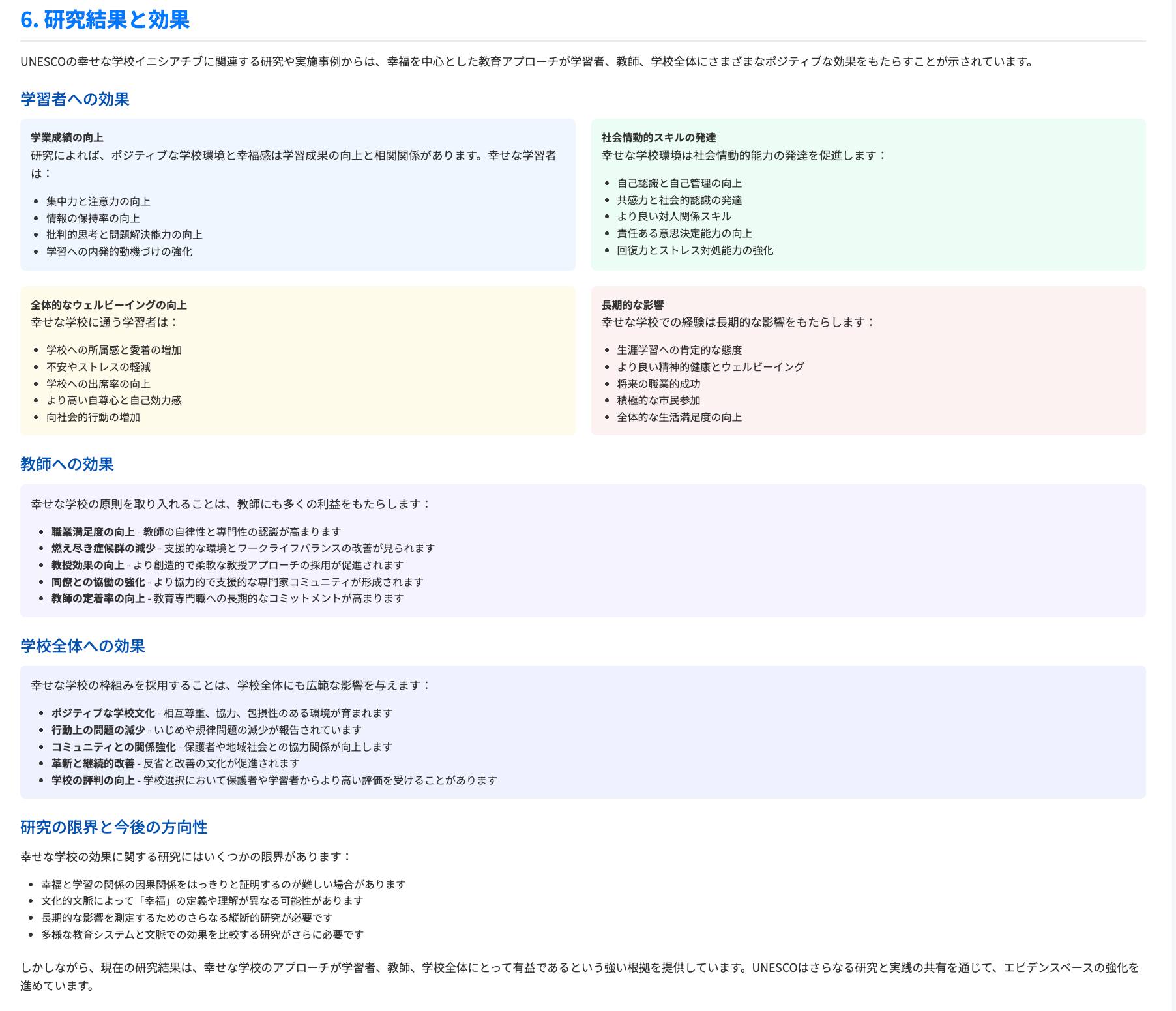Click the bold text コミュニティとの関係強化
This screenshot has height=1011, width=1176.
pos(114,747)
